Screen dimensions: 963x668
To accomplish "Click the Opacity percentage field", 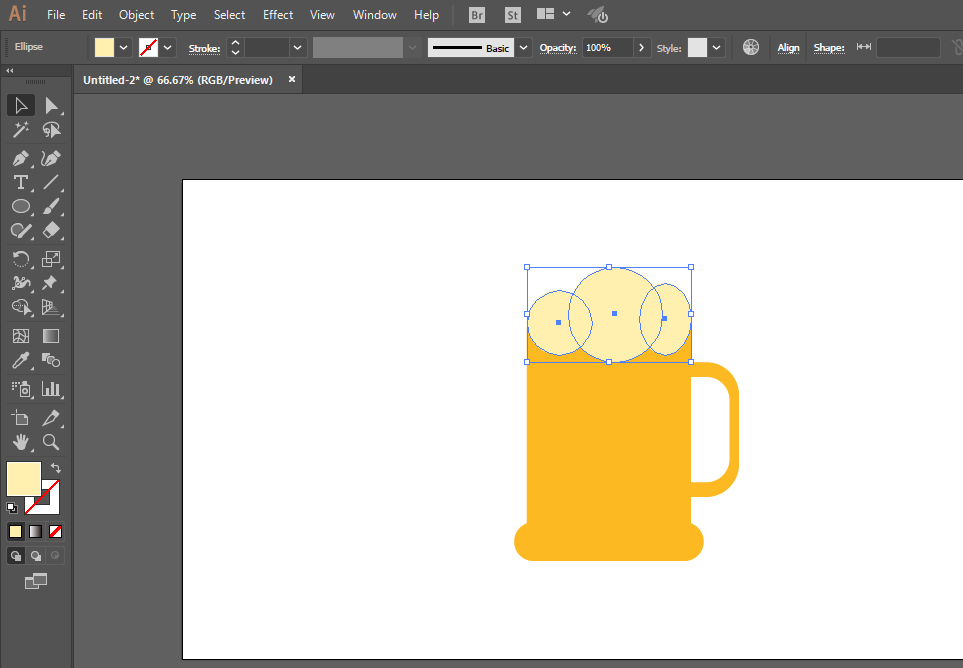I will click(607, 47).
